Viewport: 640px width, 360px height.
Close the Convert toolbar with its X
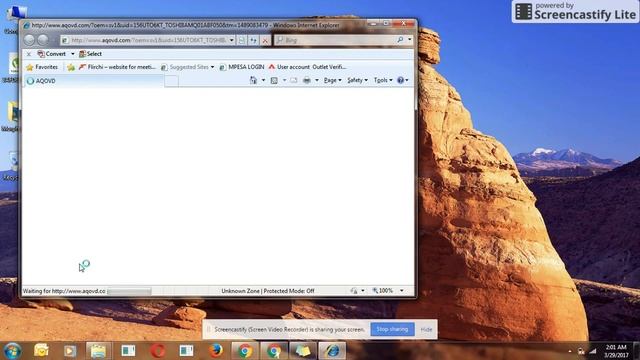coord(29,54)
